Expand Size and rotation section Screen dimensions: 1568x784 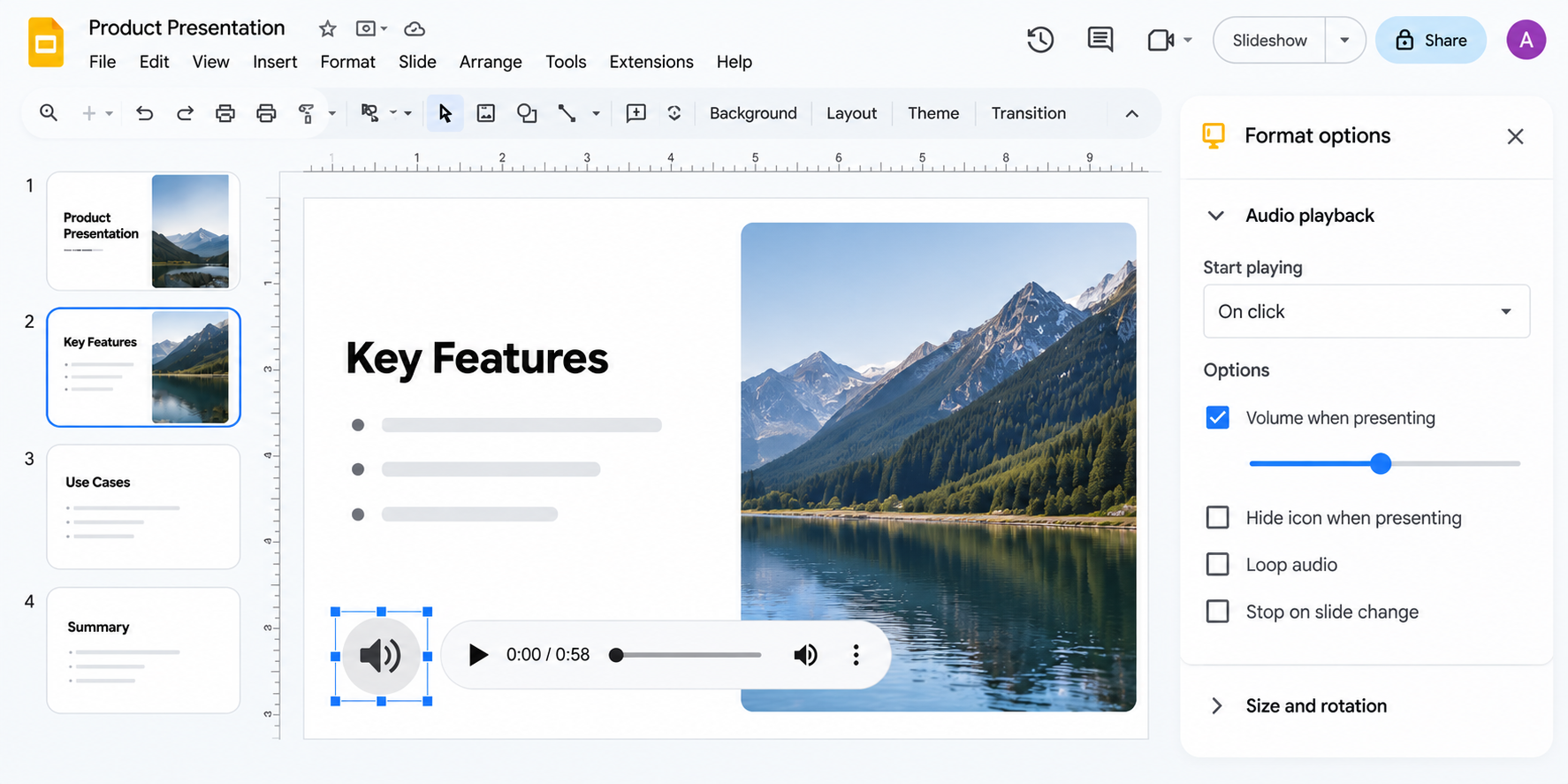[1216, 706]
